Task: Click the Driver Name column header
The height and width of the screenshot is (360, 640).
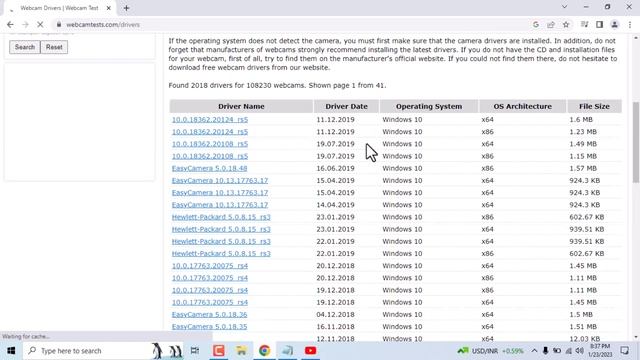Action: [x=241, y=106]
